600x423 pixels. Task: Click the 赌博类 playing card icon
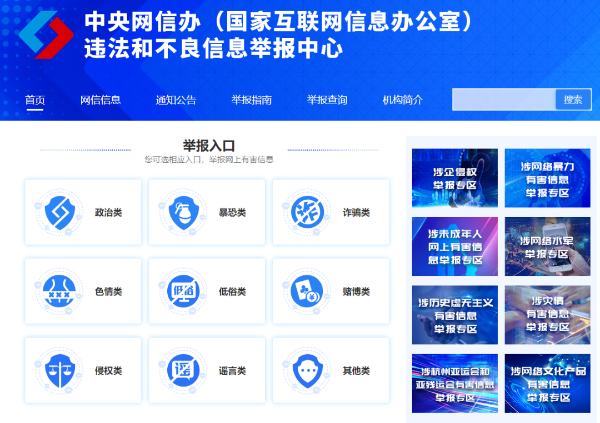tap(307, 291)
